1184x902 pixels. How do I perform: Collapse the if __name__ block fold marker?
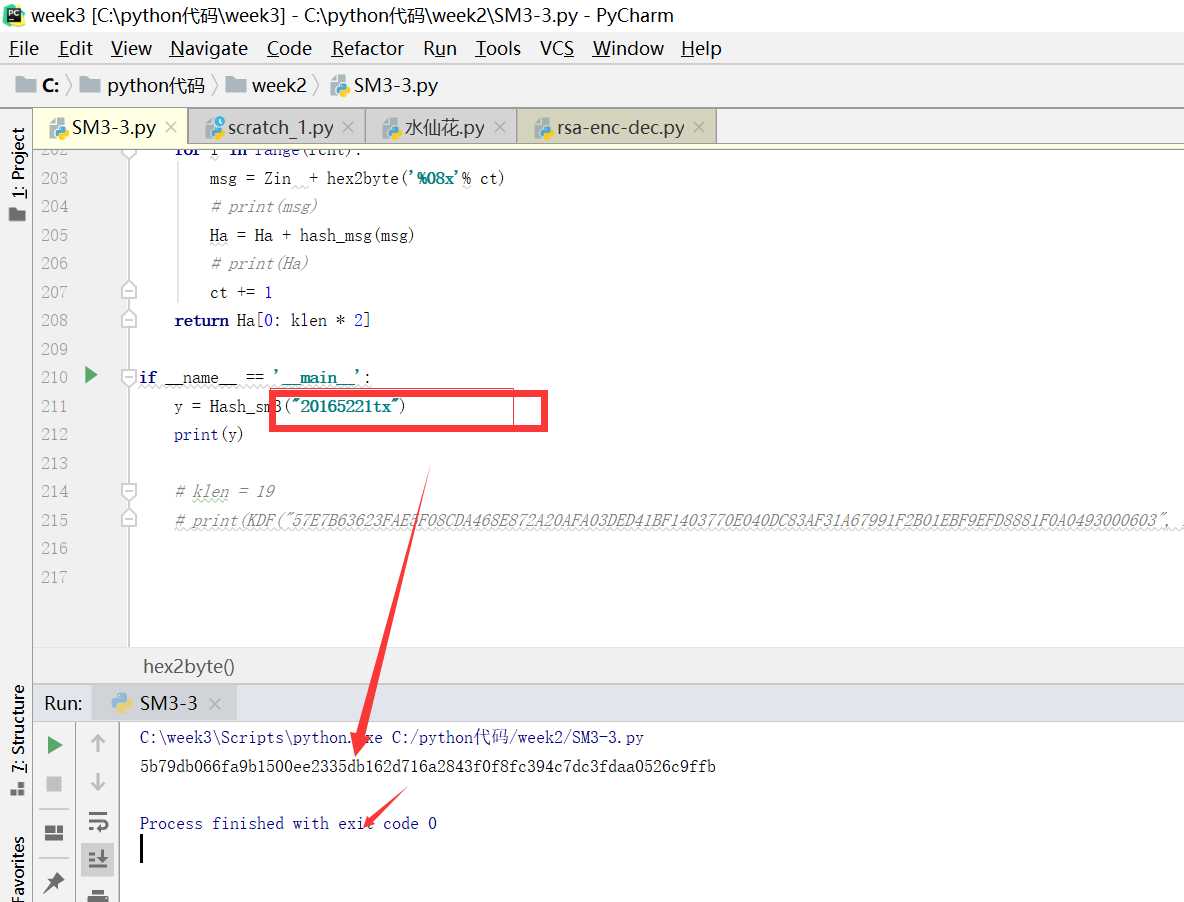pos(128,376)
